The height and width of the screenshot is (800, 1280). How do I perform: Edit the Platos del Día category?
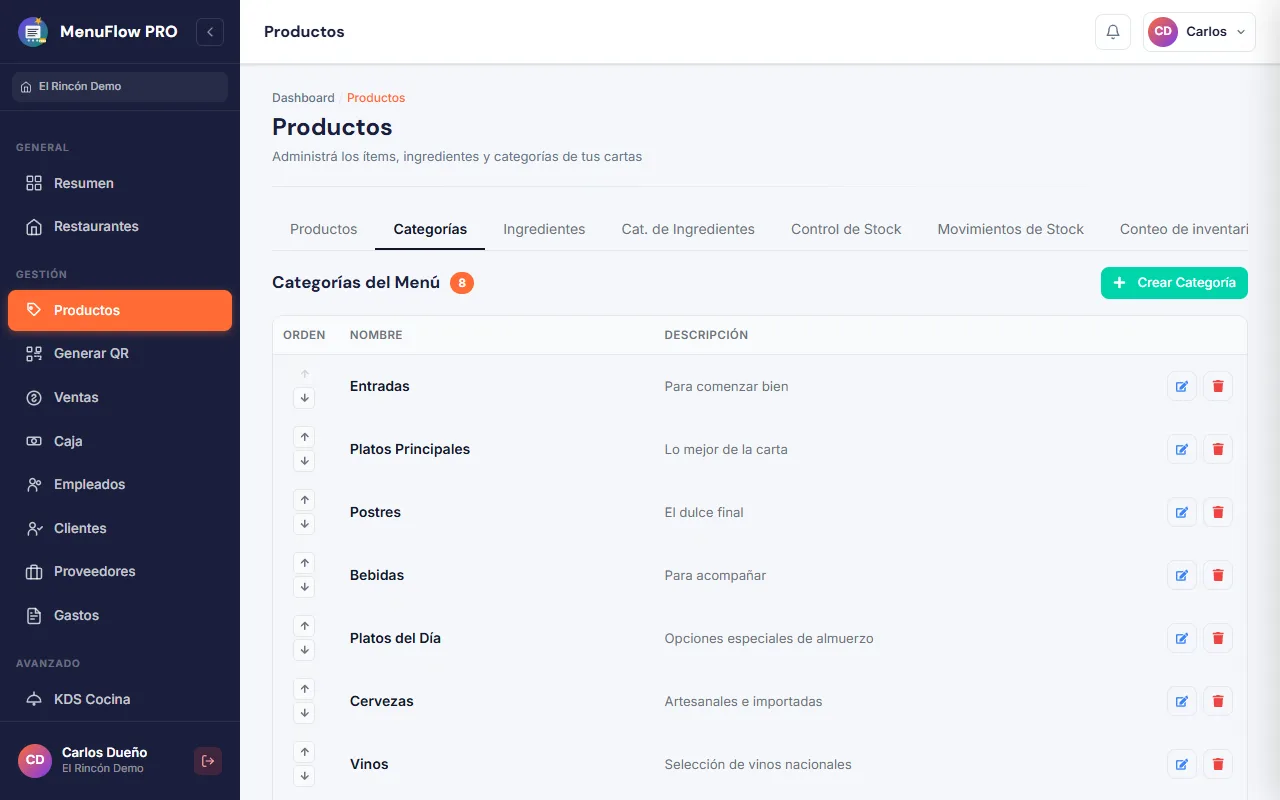pos(1182,638)
